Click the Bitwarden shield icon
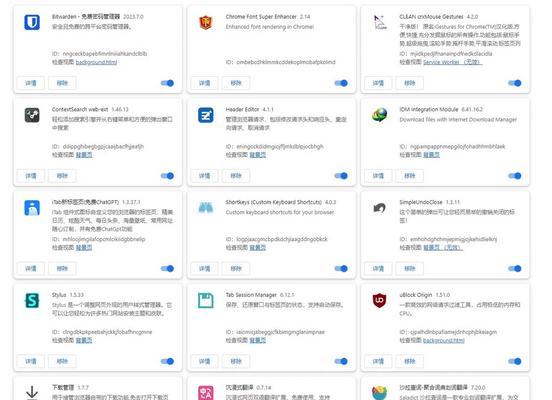The width and height of the screenshot is (552, 400). point(32,22)
